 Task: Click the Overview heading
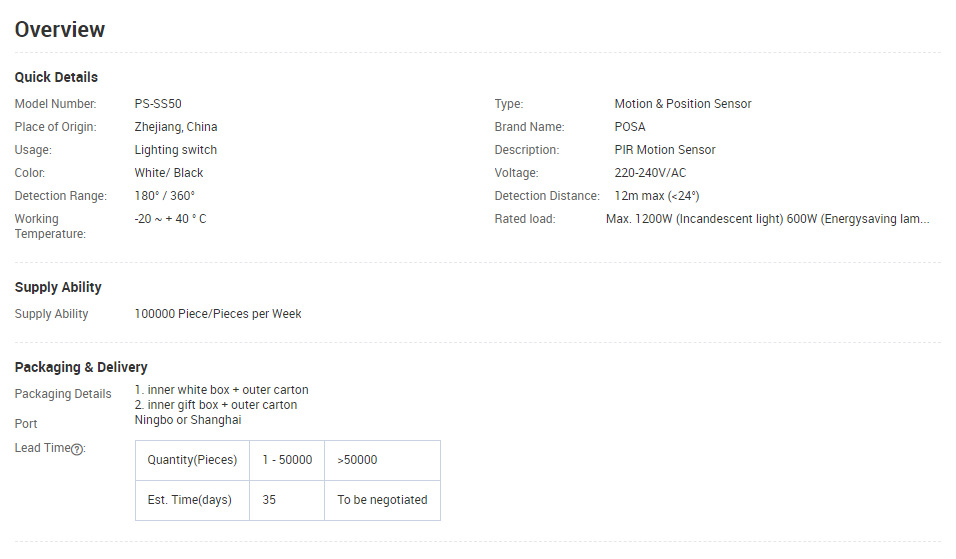click(60, 30)
